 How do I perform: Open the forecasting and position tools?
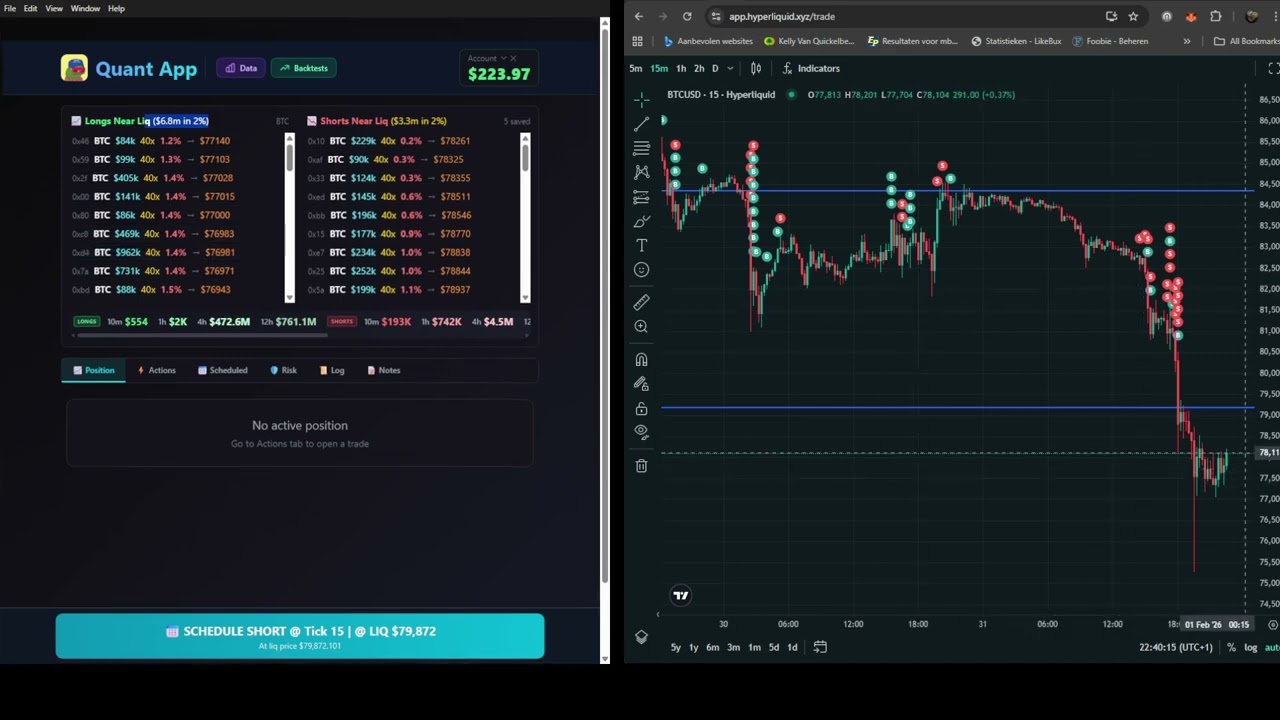(641, 197)
